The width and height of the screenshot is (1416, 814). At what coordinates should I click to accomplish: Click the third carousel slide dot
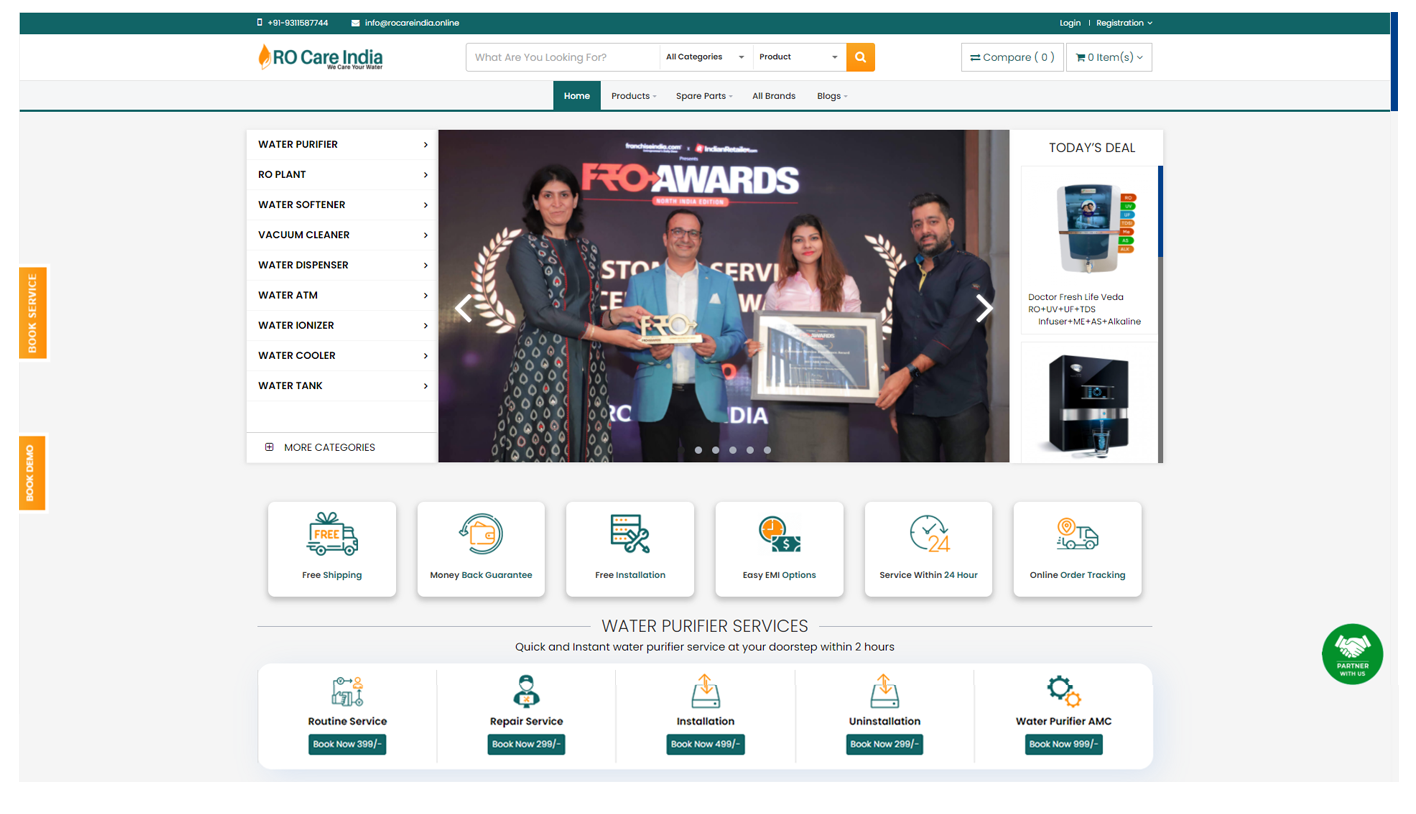pyautogui.click(x=733, y=450)
